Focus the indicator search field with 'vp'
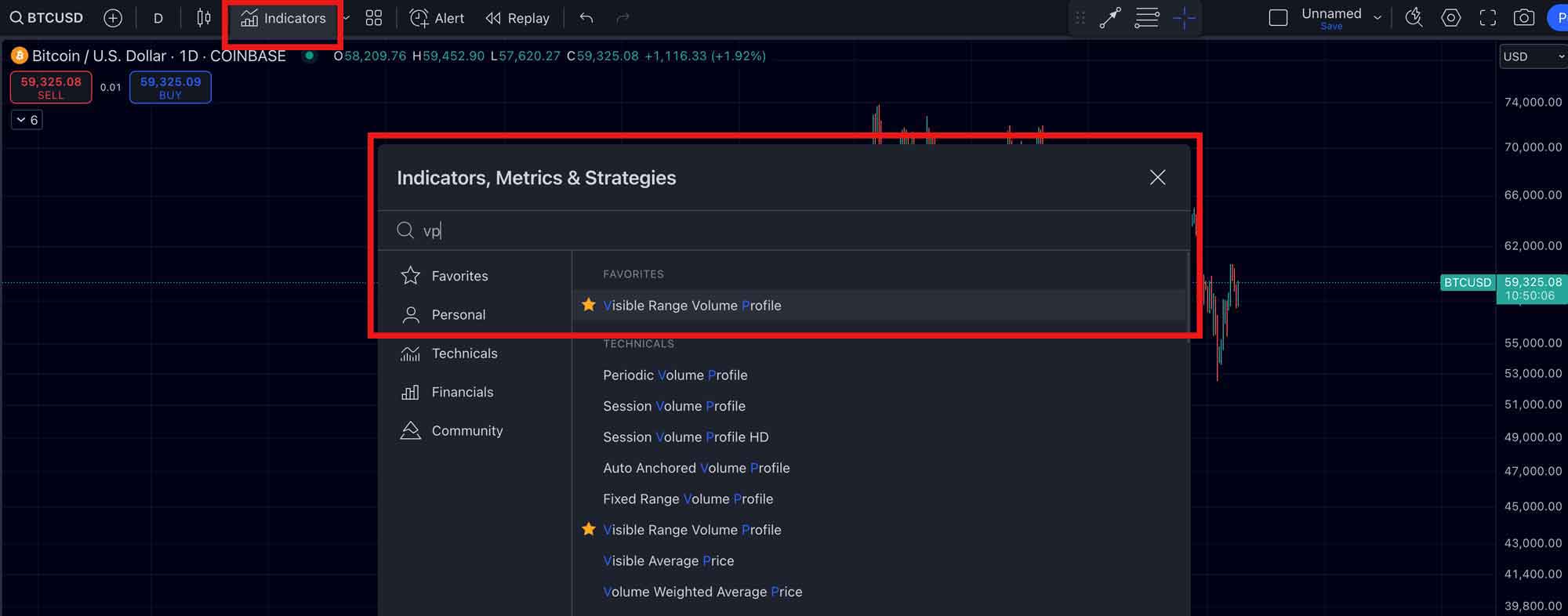Viewport: 1568px width, 616px height. [x=784, y=230]
